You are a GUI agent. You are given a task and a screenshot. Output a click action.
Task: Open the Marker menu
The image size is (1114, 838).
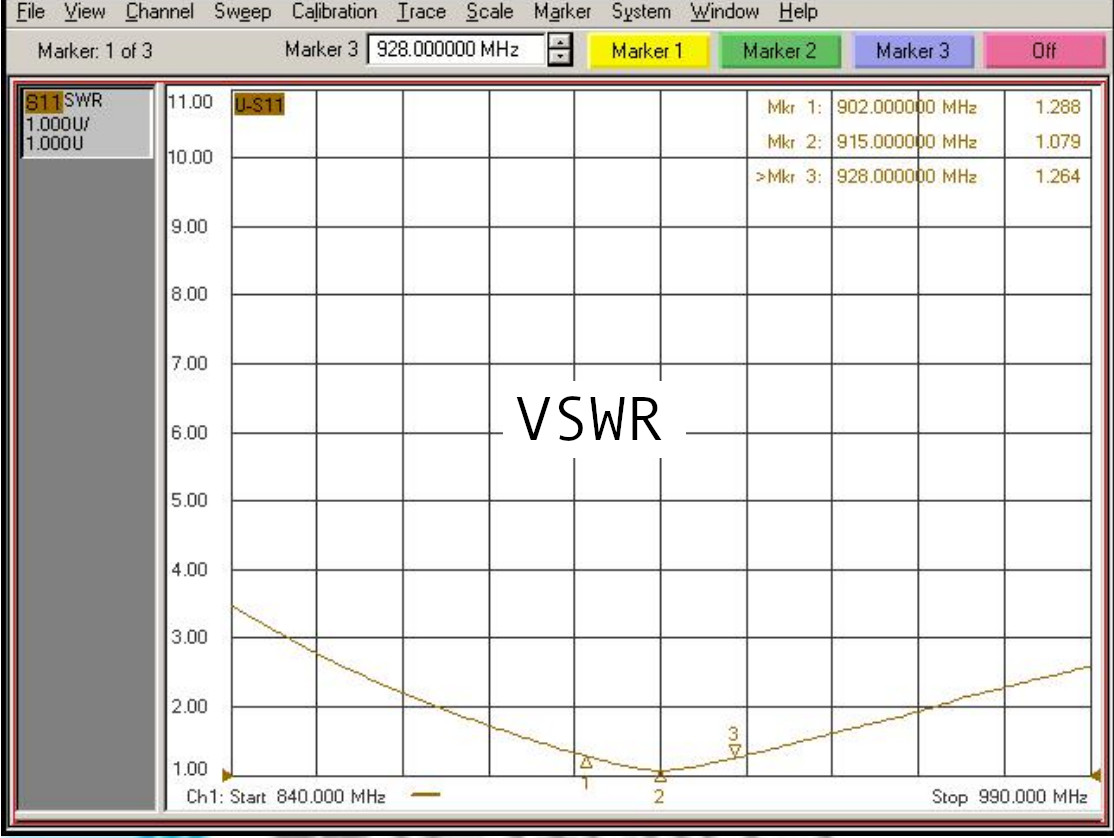[x=562, y=12]
